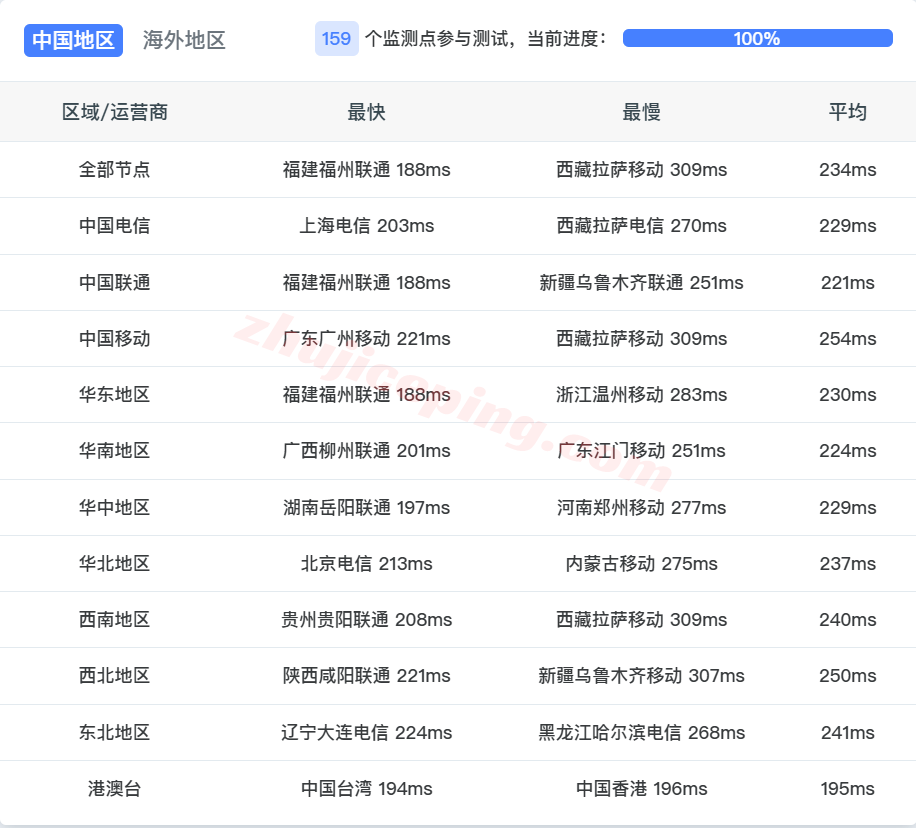The width and height of the screenshot is (916, 828).
Task: Click the 中国台湾 194ms entry
Action: [366, 789]
